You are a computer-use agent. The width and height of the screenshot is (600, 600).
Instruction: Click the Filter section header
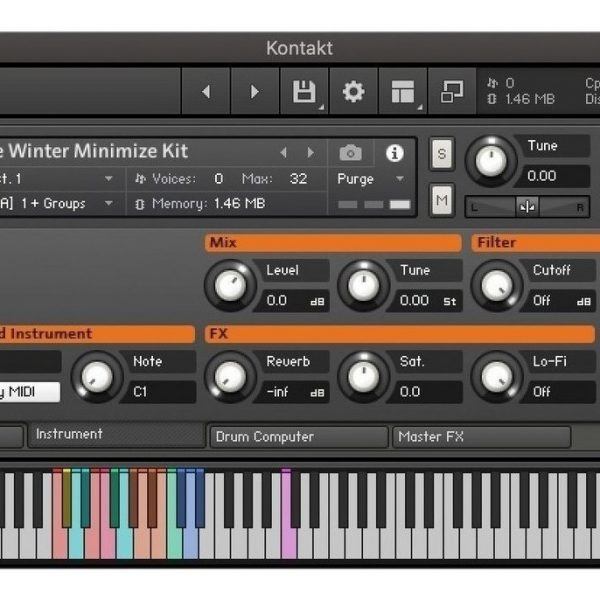(x=536, y=243)
